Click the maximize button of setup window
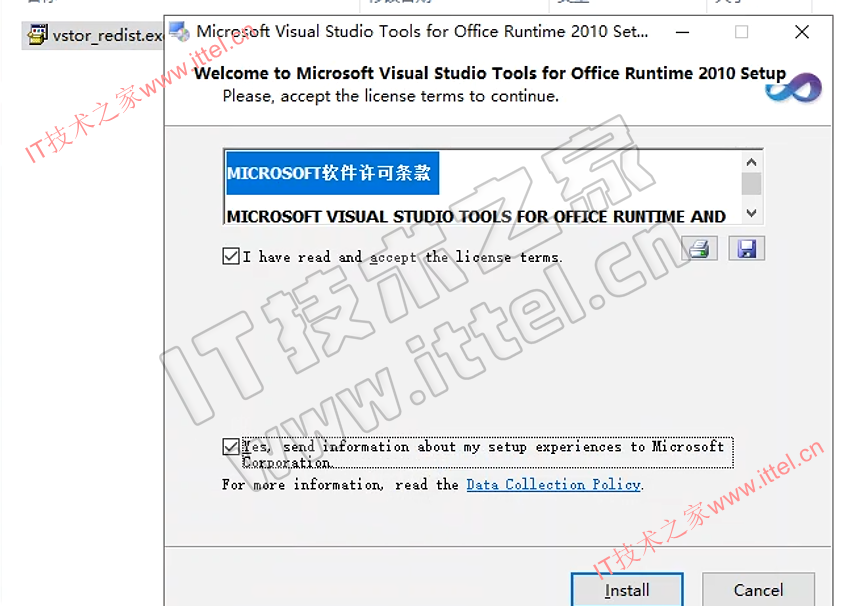The image size is (850, 606). [x=741, y=32]
